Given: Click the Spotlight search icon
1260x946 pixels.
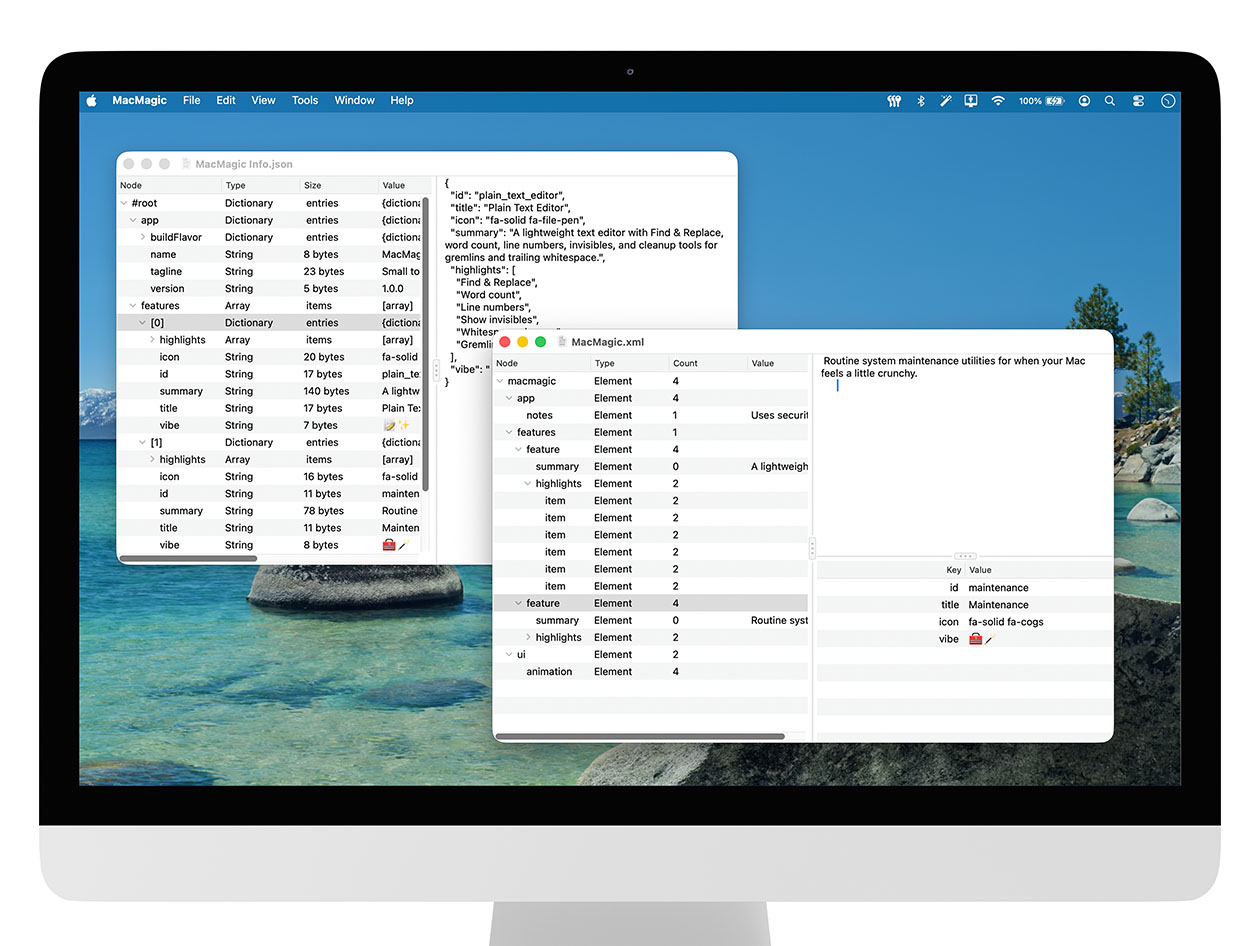Looking at the screenshot, I should (x=1110, y=101).
